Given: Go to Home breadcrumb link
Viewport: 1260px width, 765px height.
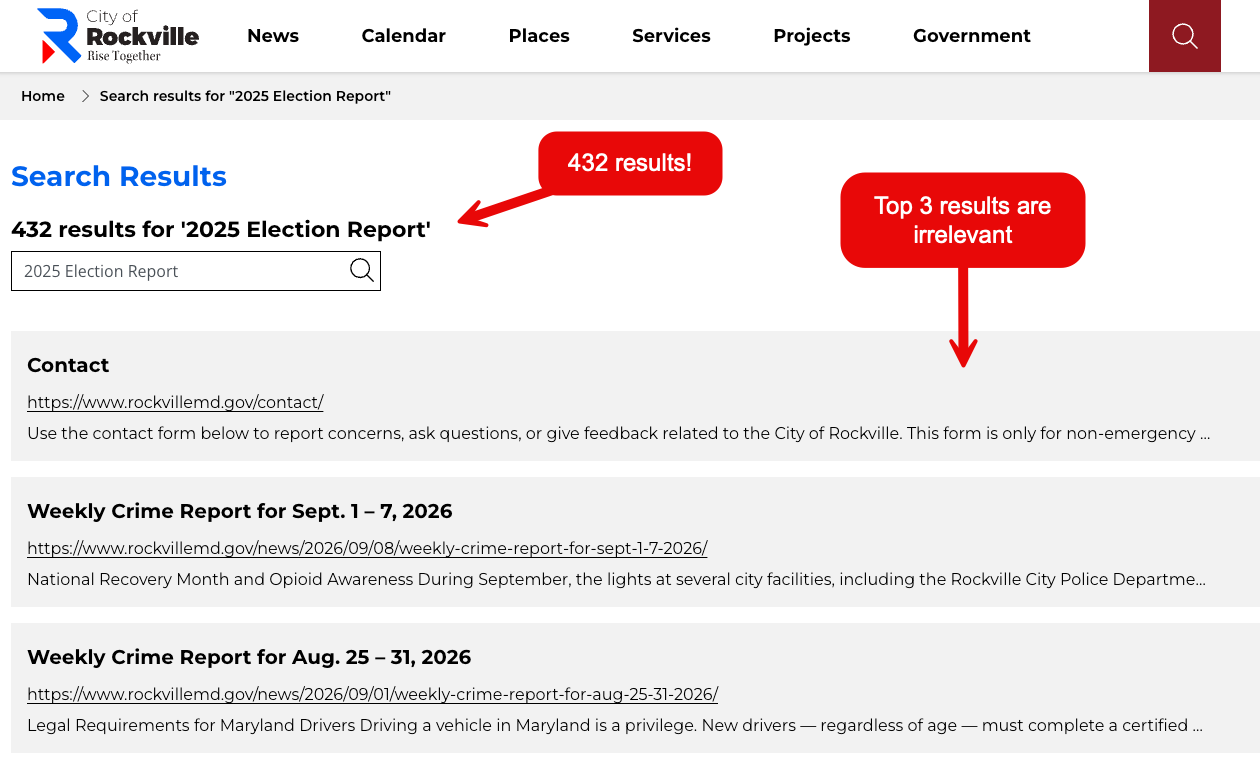Looking at the screenshot, I should click(x=43, y=96).
